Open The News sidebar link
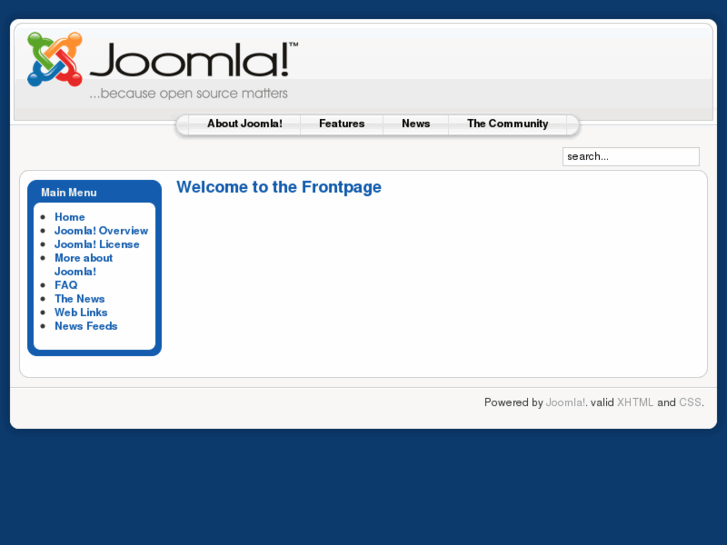The height and width of the screenshot is (545, 727). coord(79,299)
